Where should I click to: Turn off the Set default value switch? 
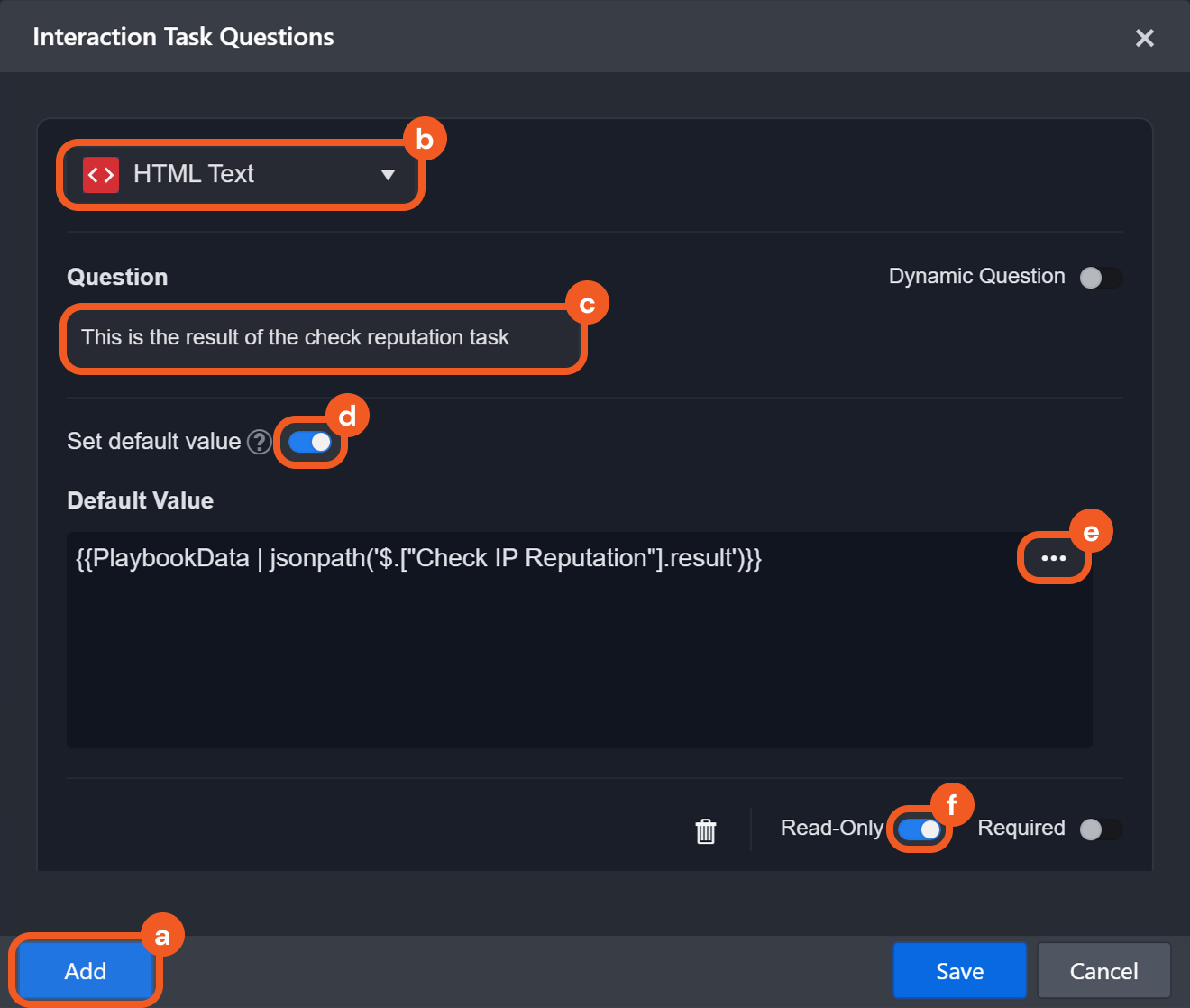[310, 442]
